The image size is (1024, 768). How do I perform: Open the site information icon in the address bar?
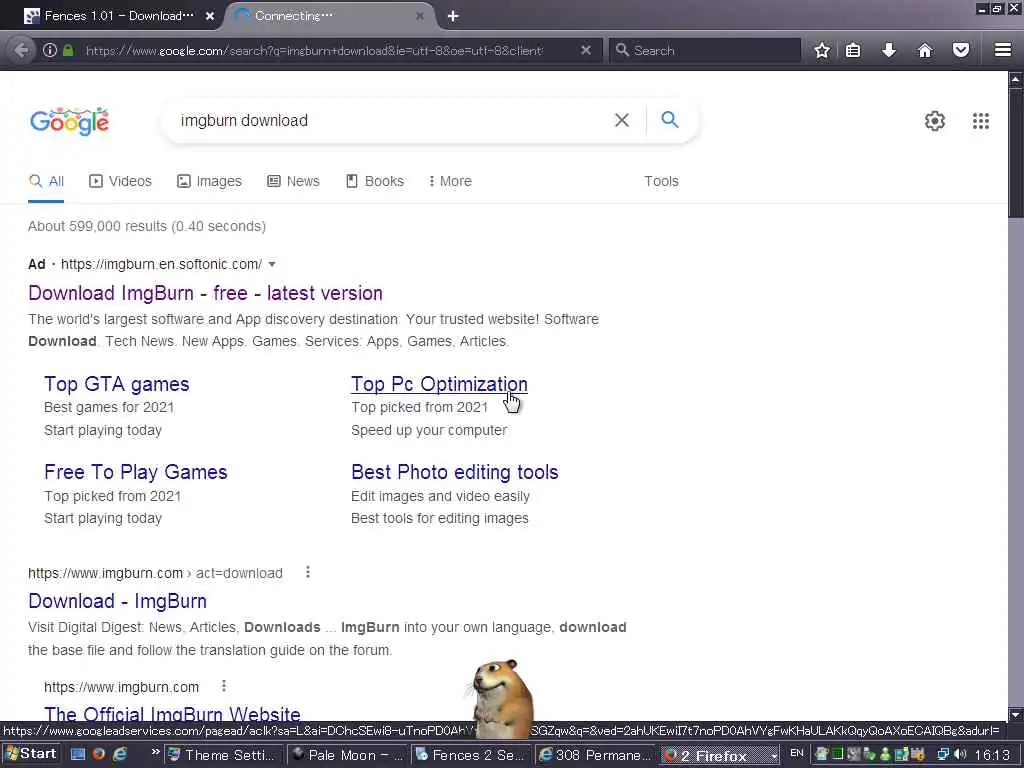click(x=50, y=50)
